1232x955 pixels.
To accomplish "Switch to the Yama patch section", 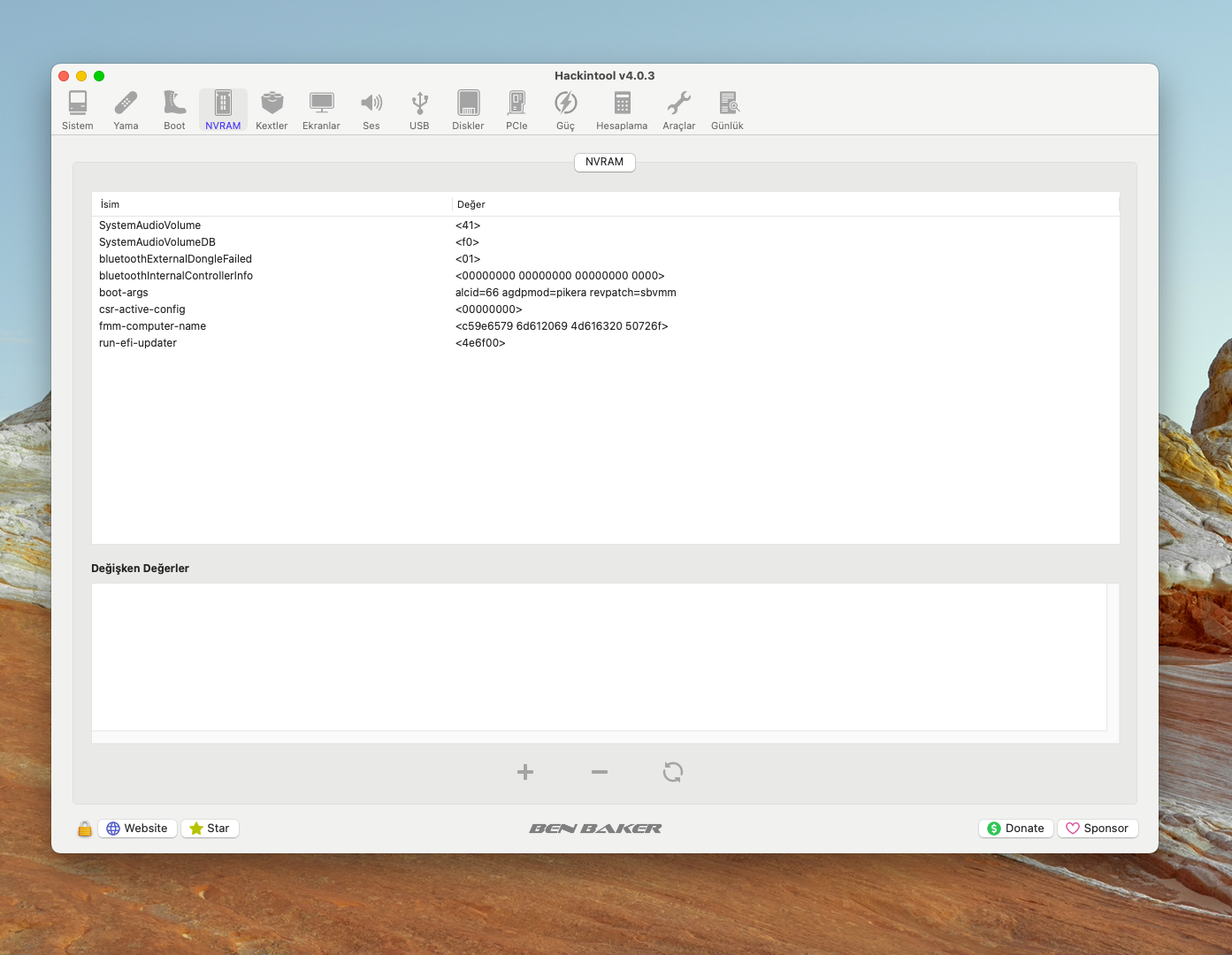I will pos(126,110).
